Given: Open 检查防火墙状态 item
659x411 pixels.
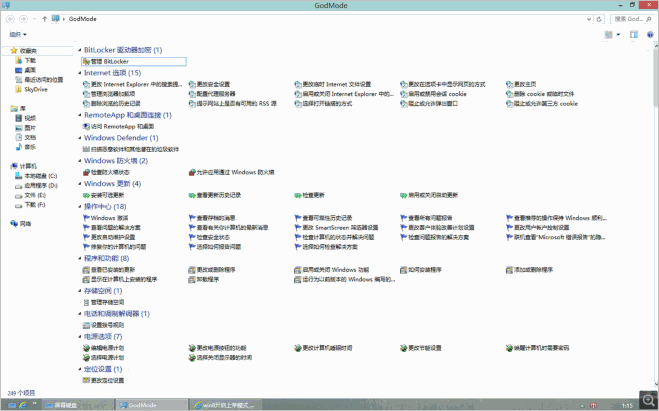Looking at the screenshot, I should [x=106, y=172].
